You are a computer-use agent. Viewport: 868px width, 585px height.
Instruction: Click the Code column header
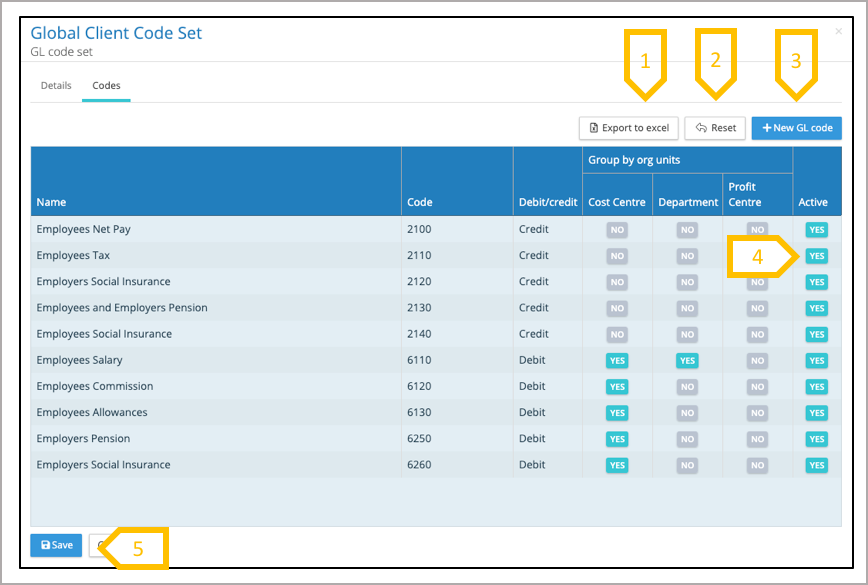pos(419,202)
